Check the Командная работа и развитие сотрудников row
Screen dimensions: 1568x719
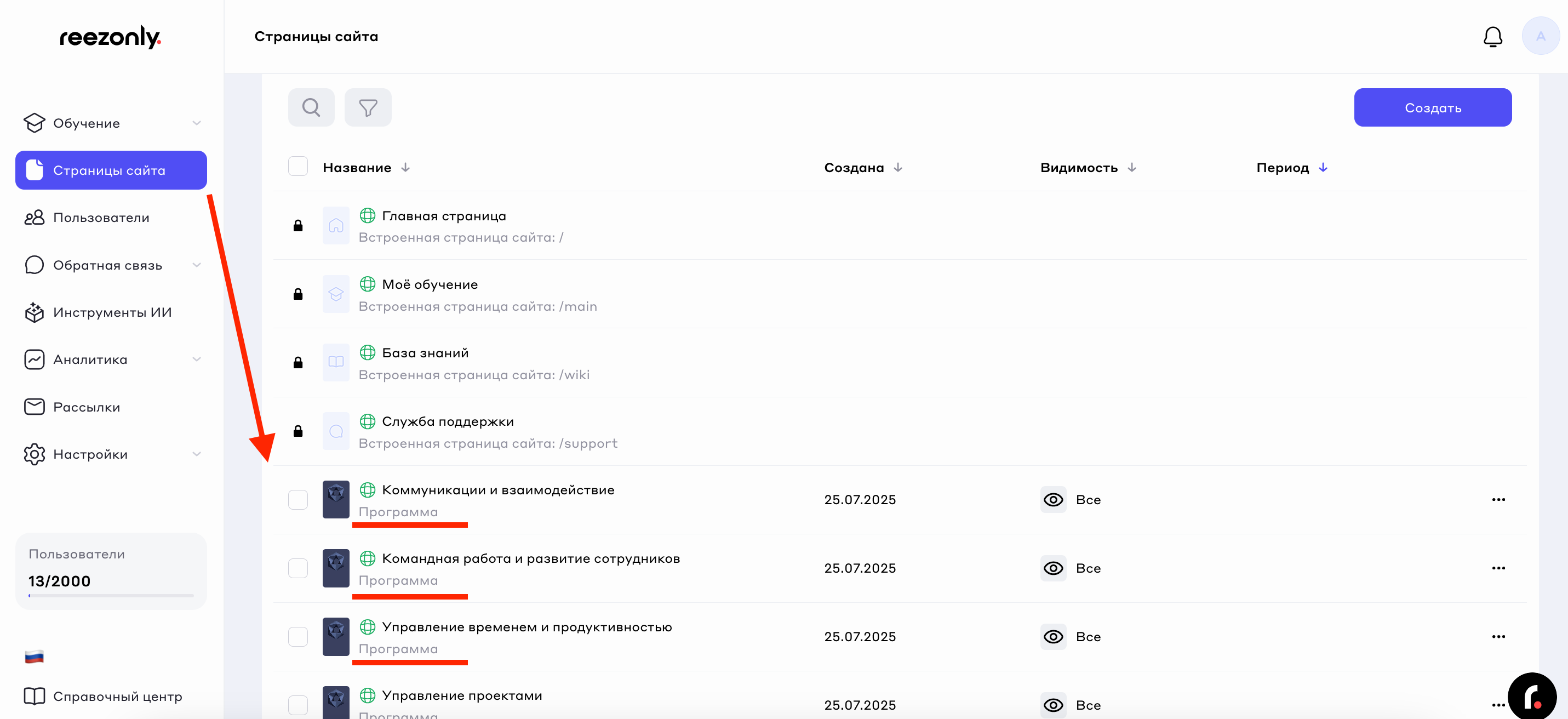pyautogui.click(x=297, y=568)
